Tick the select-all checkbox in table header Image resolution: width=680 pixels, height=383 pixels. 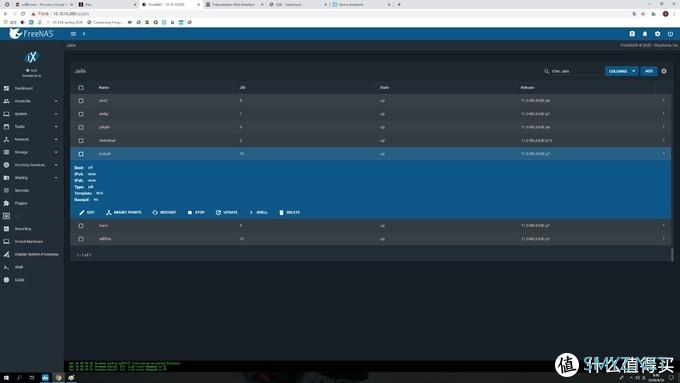pos(81,88)
